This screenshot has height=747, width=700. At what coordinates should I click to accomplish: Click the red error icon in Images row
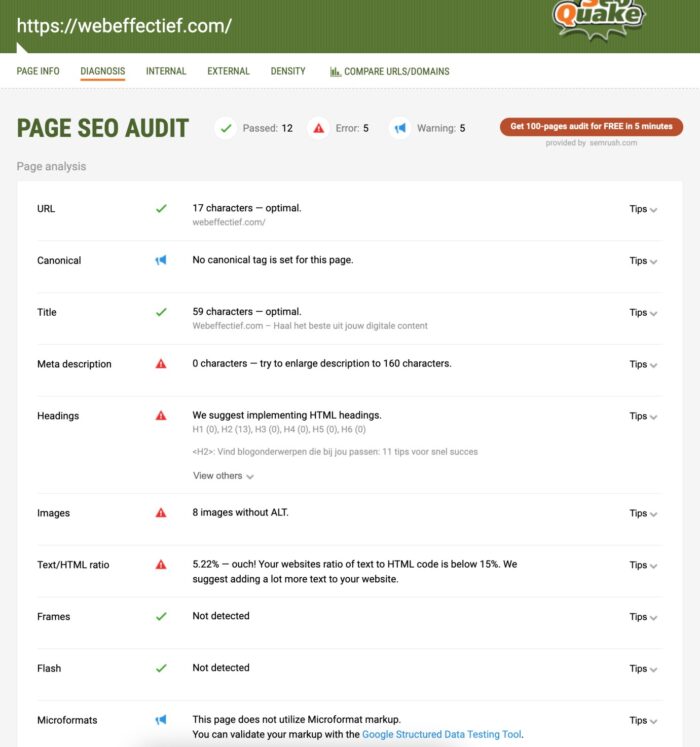click(x=161, y=513)
